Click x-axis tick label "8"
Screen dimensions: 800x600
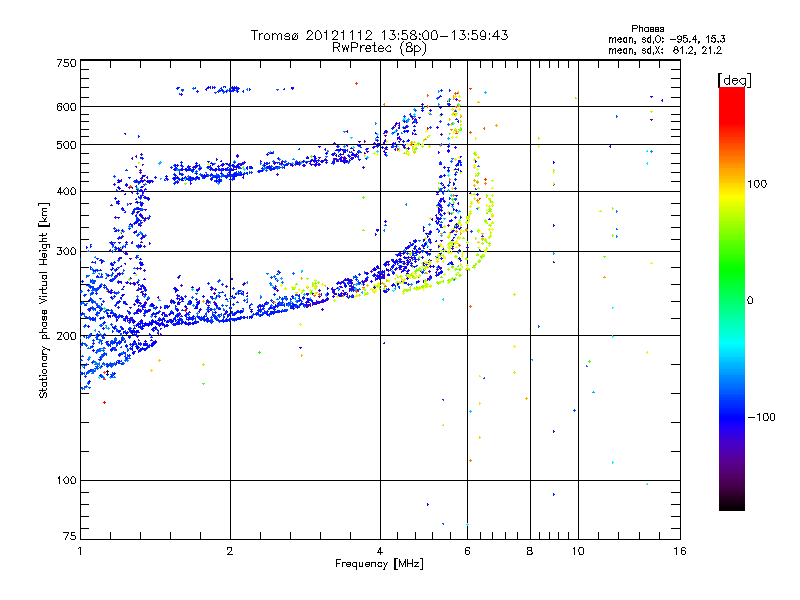530,551
